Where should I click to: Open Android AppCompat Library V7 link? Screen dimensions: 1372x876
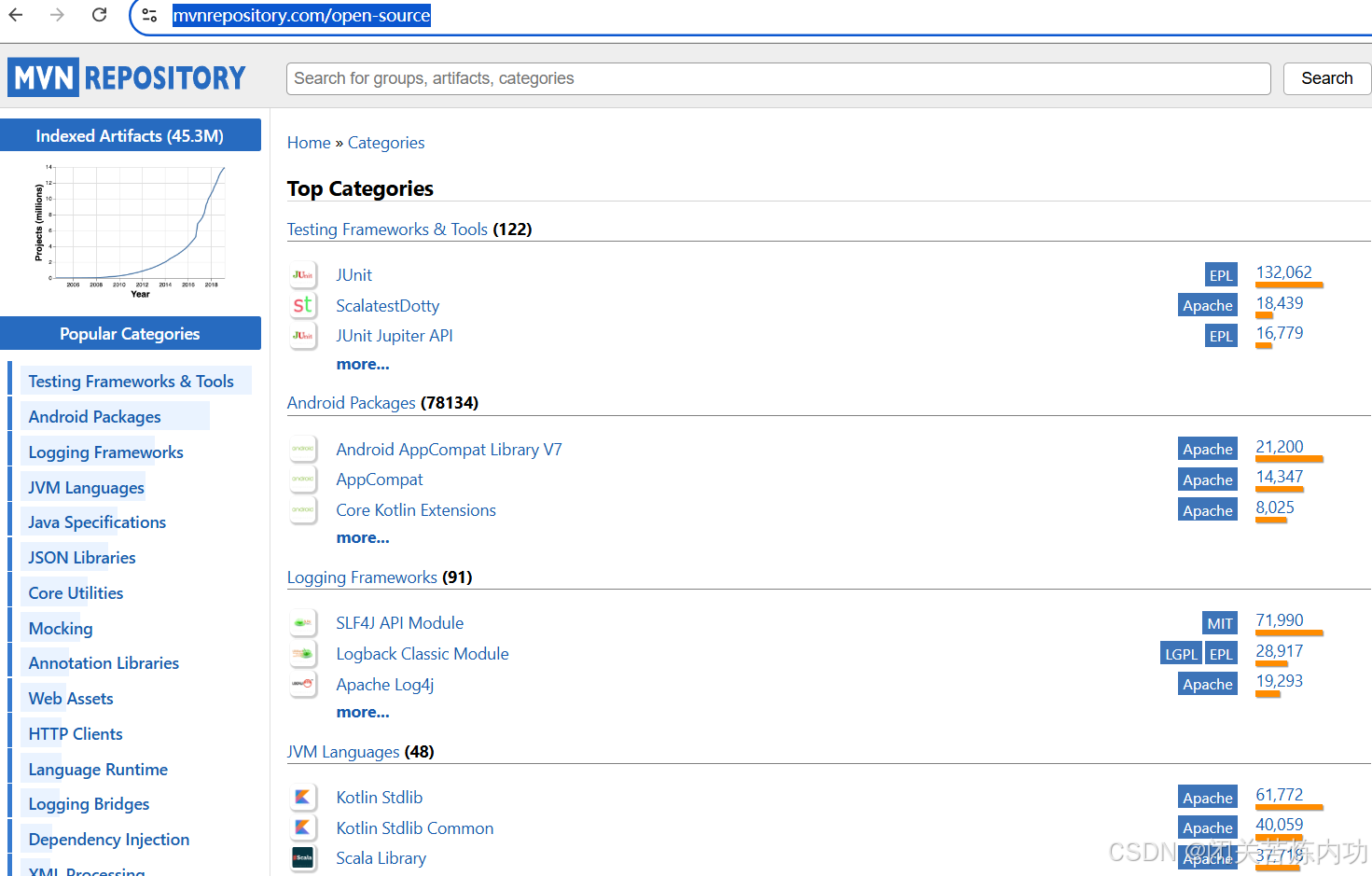[x=449, y=450]
